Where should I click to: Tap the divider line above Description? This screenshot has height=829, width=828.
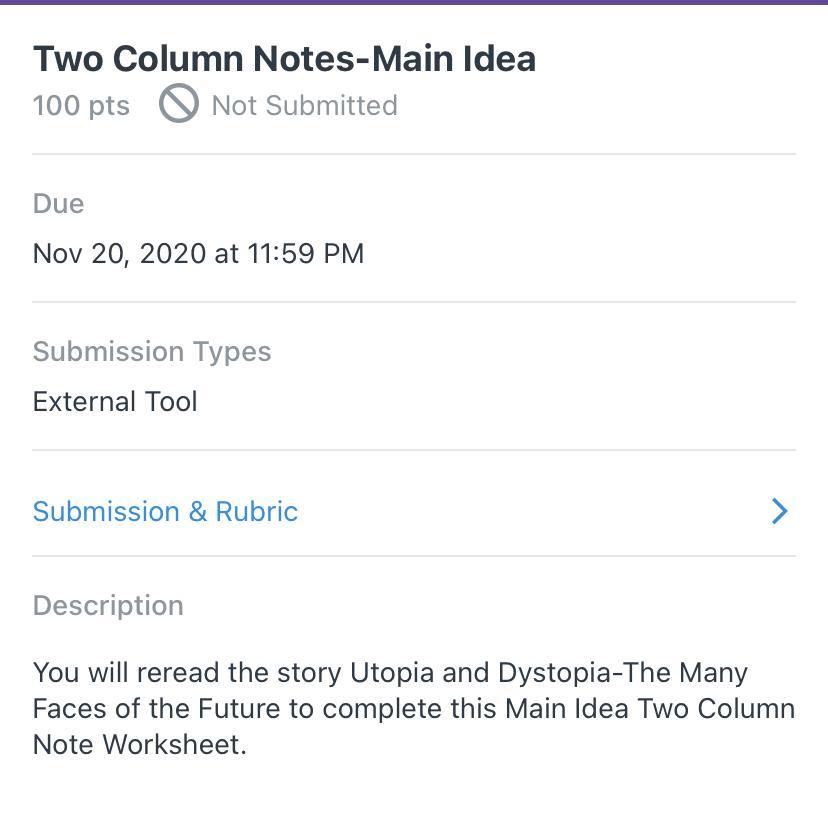click(x=414, y=556)
